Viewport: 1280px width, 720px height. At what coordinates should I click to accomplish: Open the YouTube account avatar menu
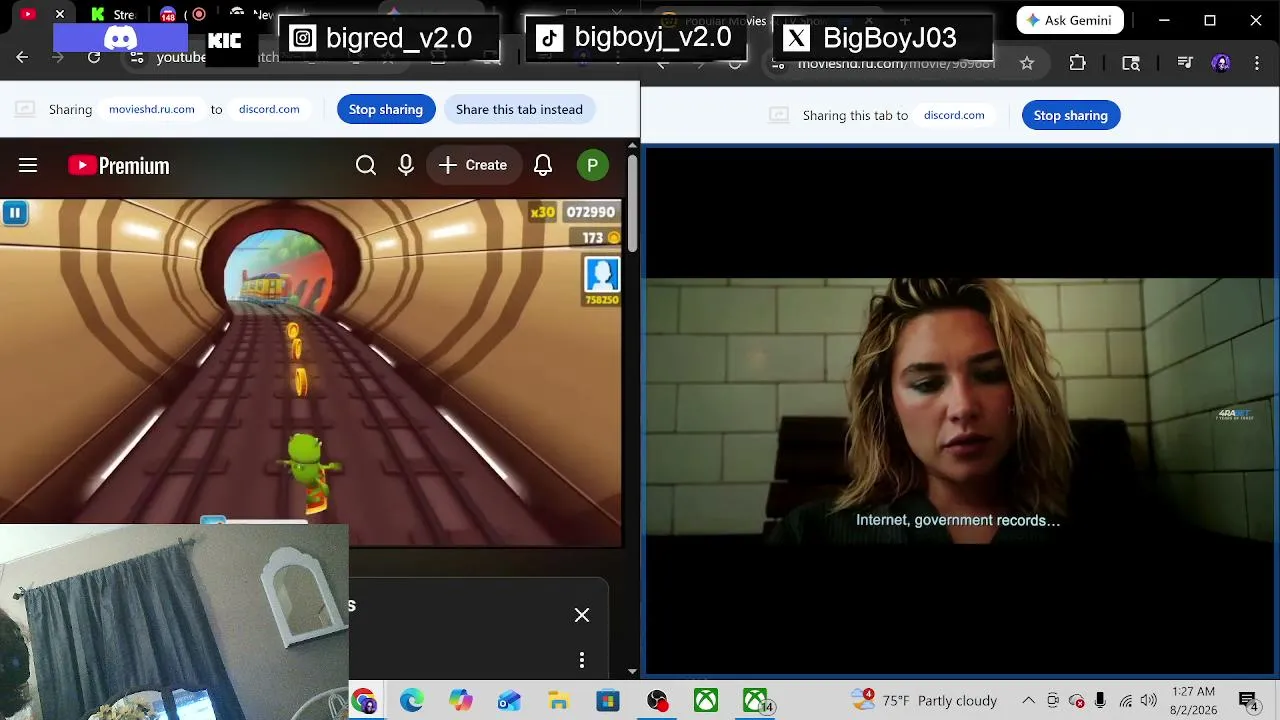593,165
